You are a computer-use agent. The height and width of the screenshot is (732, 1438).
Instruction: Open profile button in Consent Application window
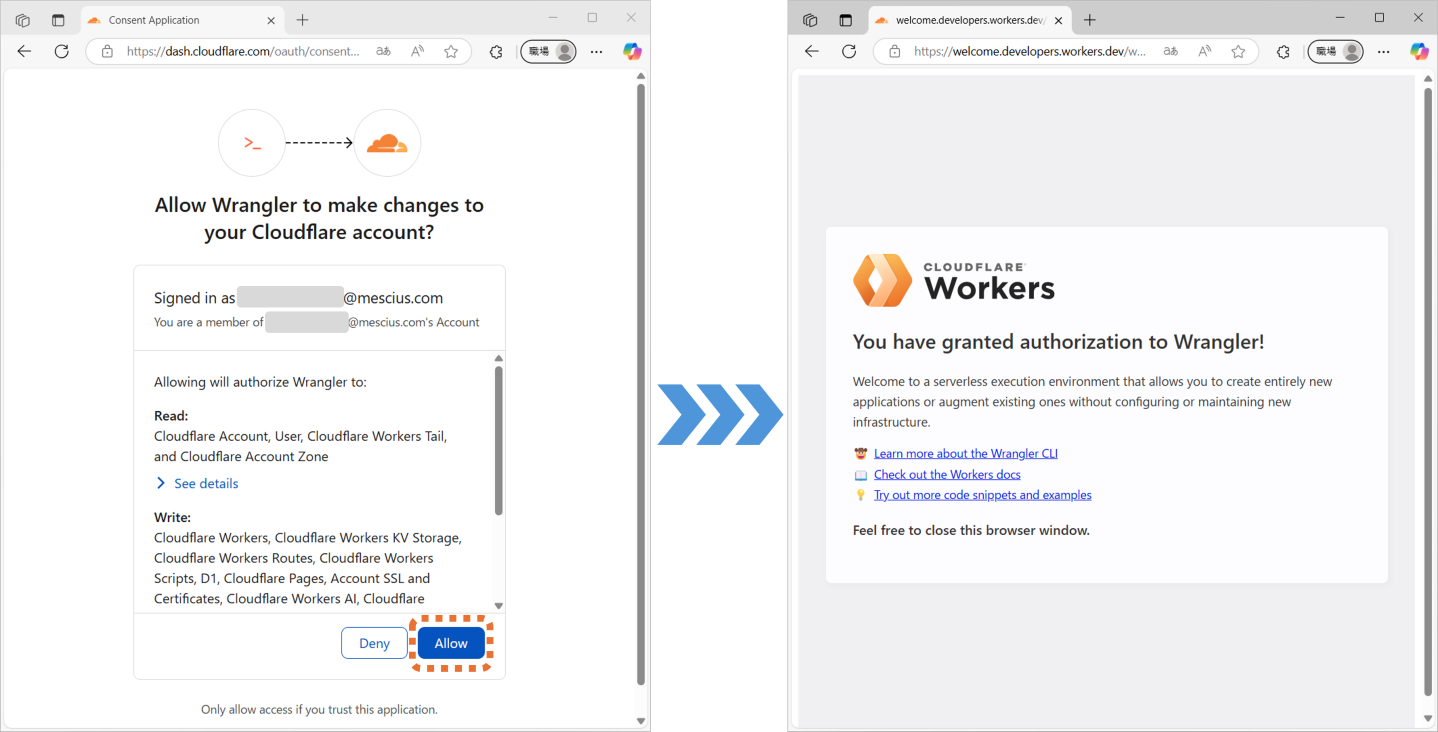coord(548,51)
